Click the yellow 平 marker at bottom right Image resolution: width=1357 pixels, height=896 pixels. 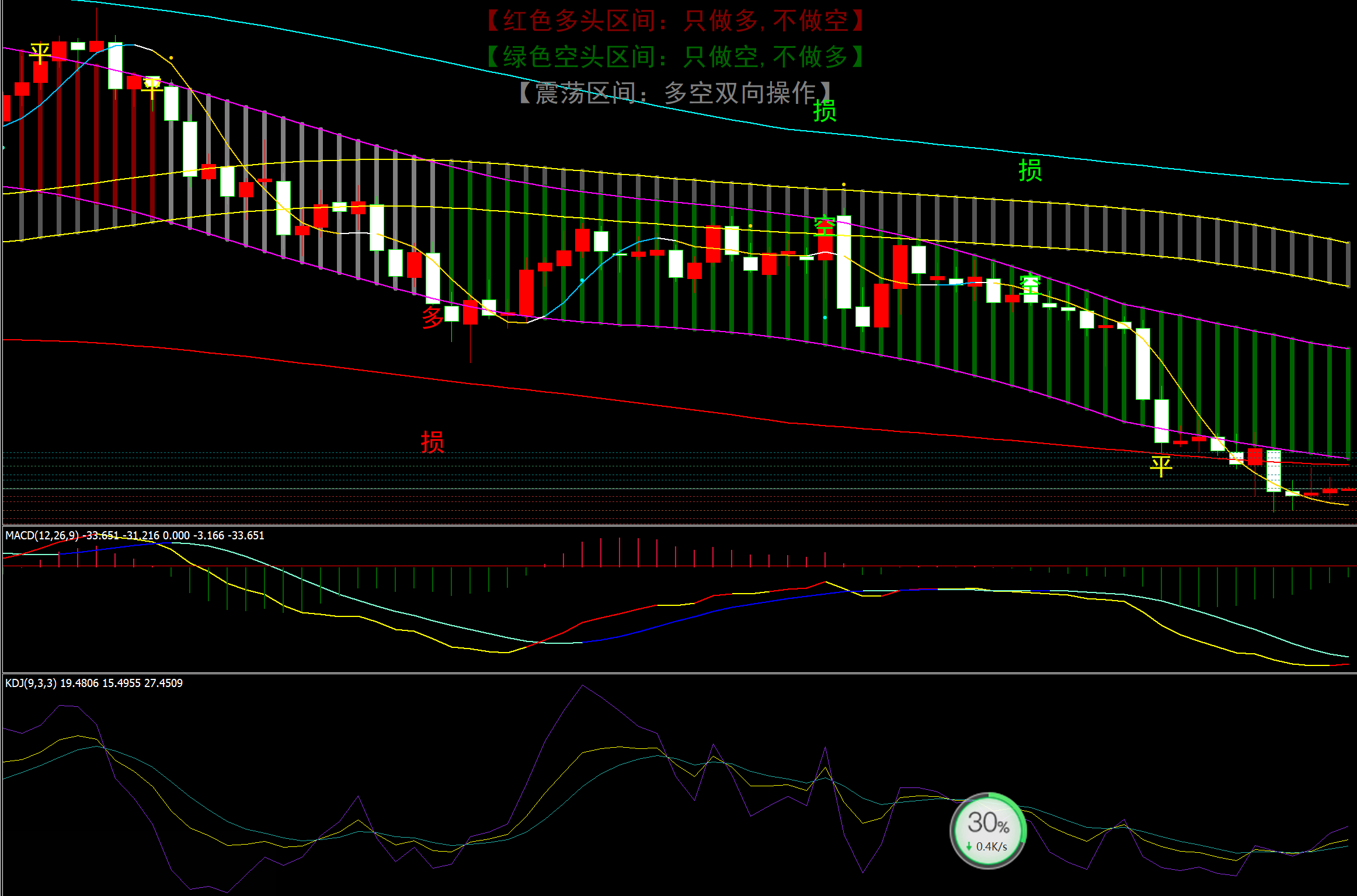(1161, 466)
